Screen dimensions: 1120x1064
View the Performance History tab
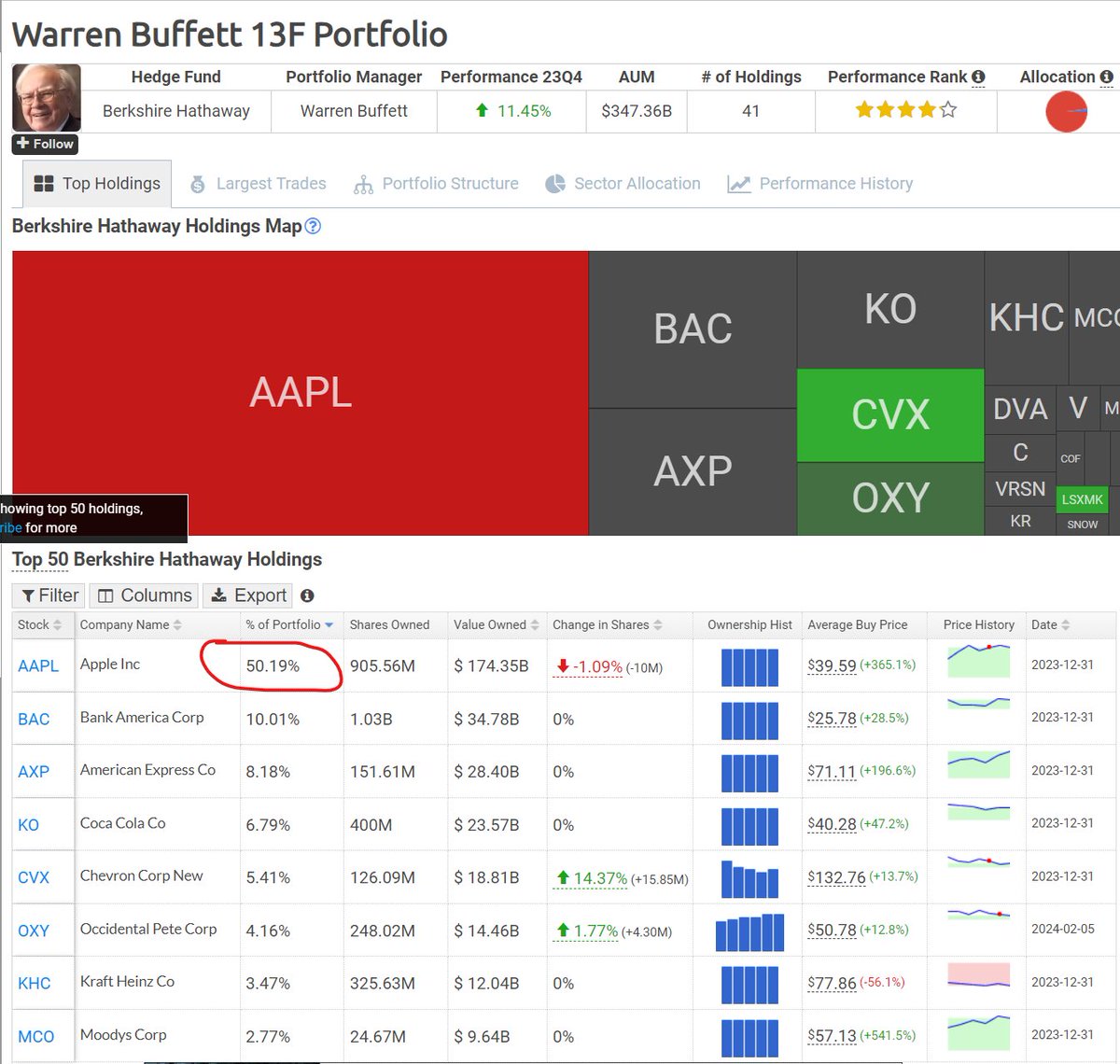pos(820,184)
